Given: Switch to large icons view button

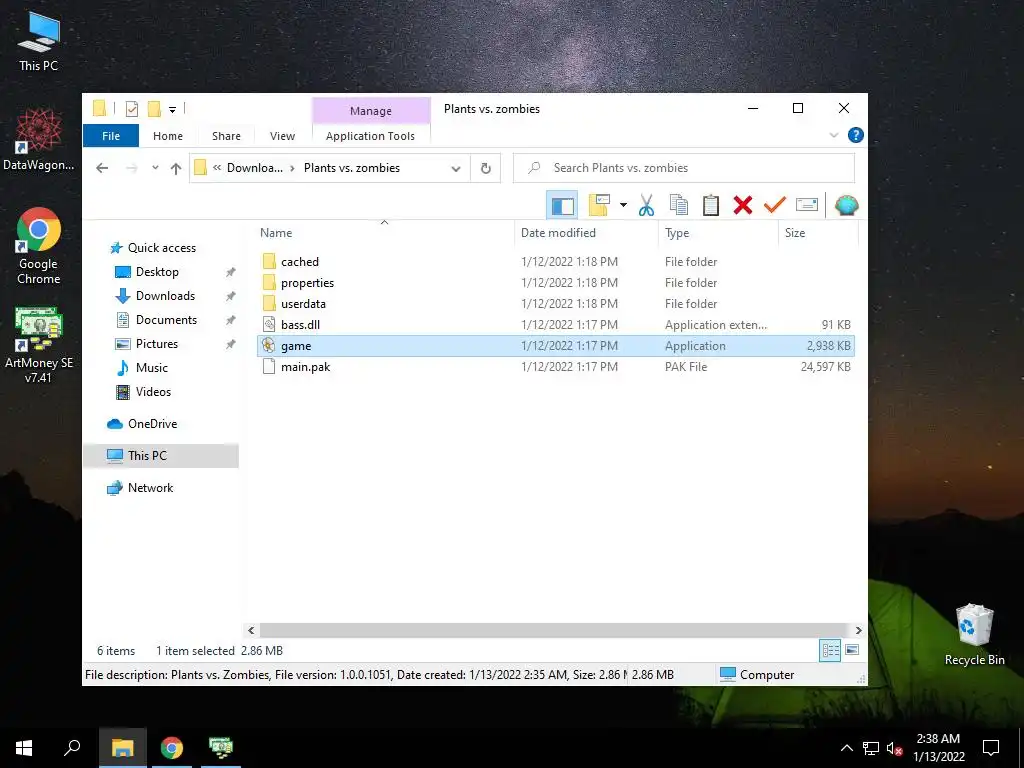Looking at the screenshot, I should pyautogui.click(x=852, y=650).
